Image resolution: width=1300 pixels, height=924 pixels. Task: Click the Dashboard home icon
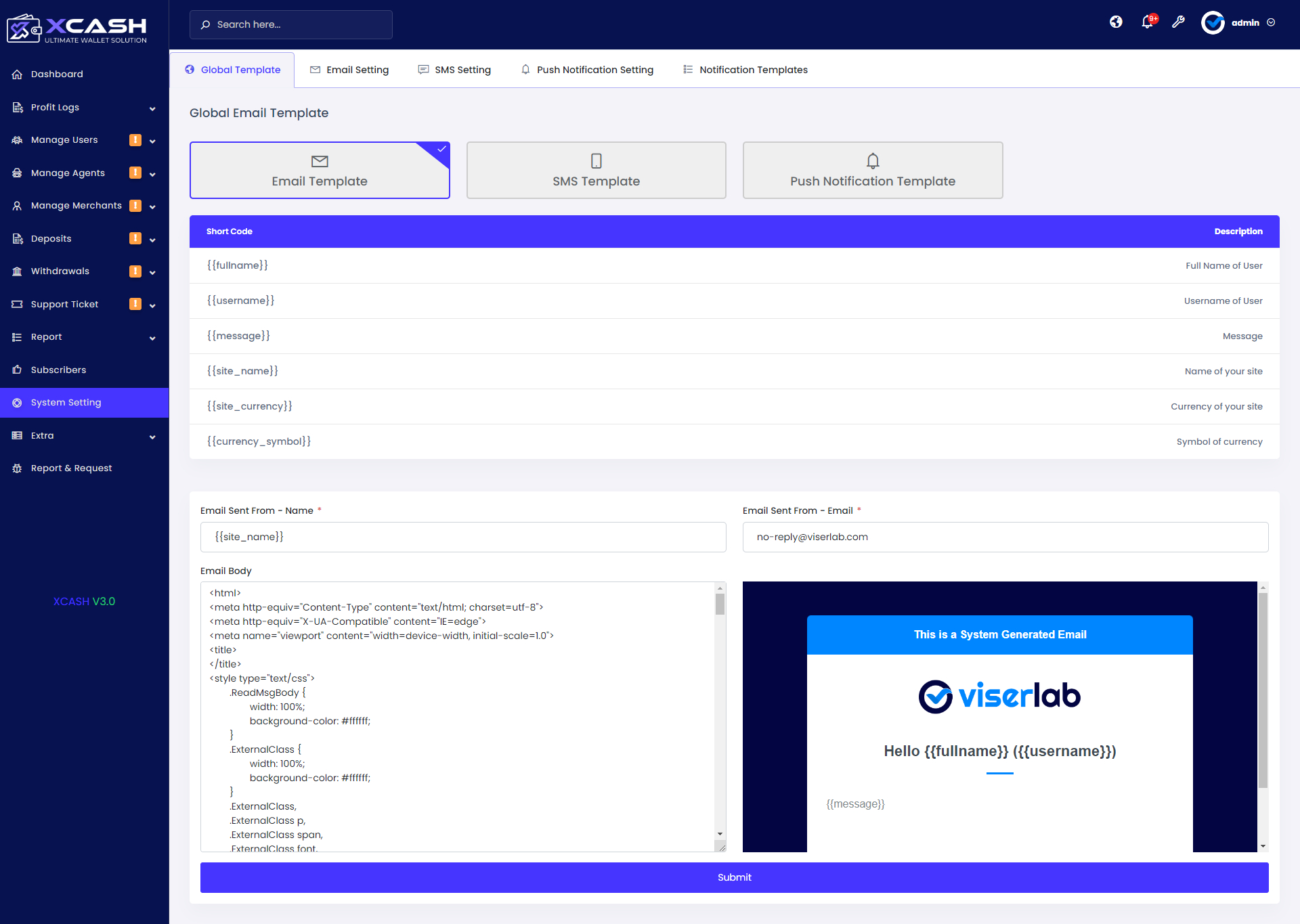(x=17, y=74)
